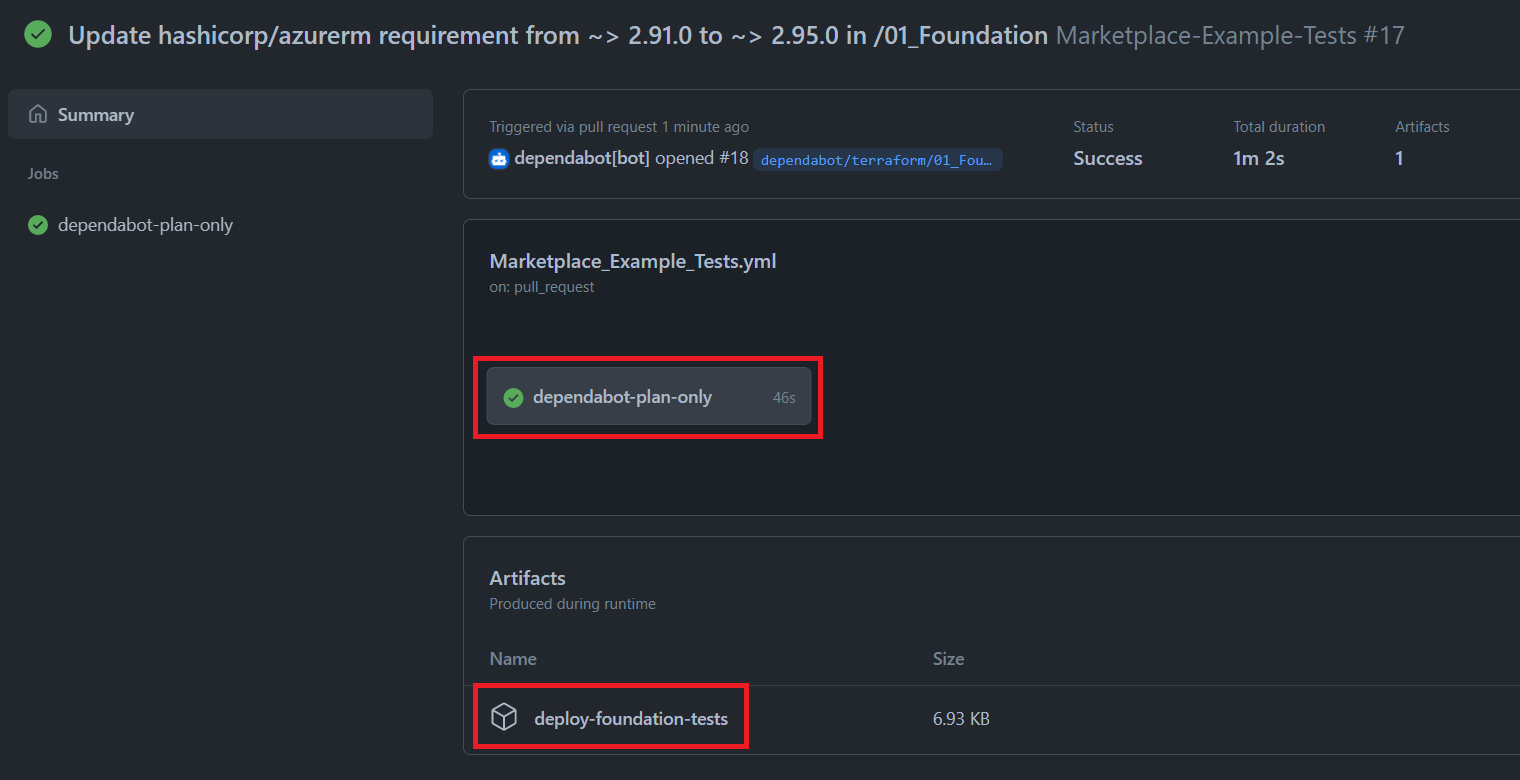Click the total duration value 1m 2s
The height and width of the screenshot is (780, 1520).
point(1259,158)
